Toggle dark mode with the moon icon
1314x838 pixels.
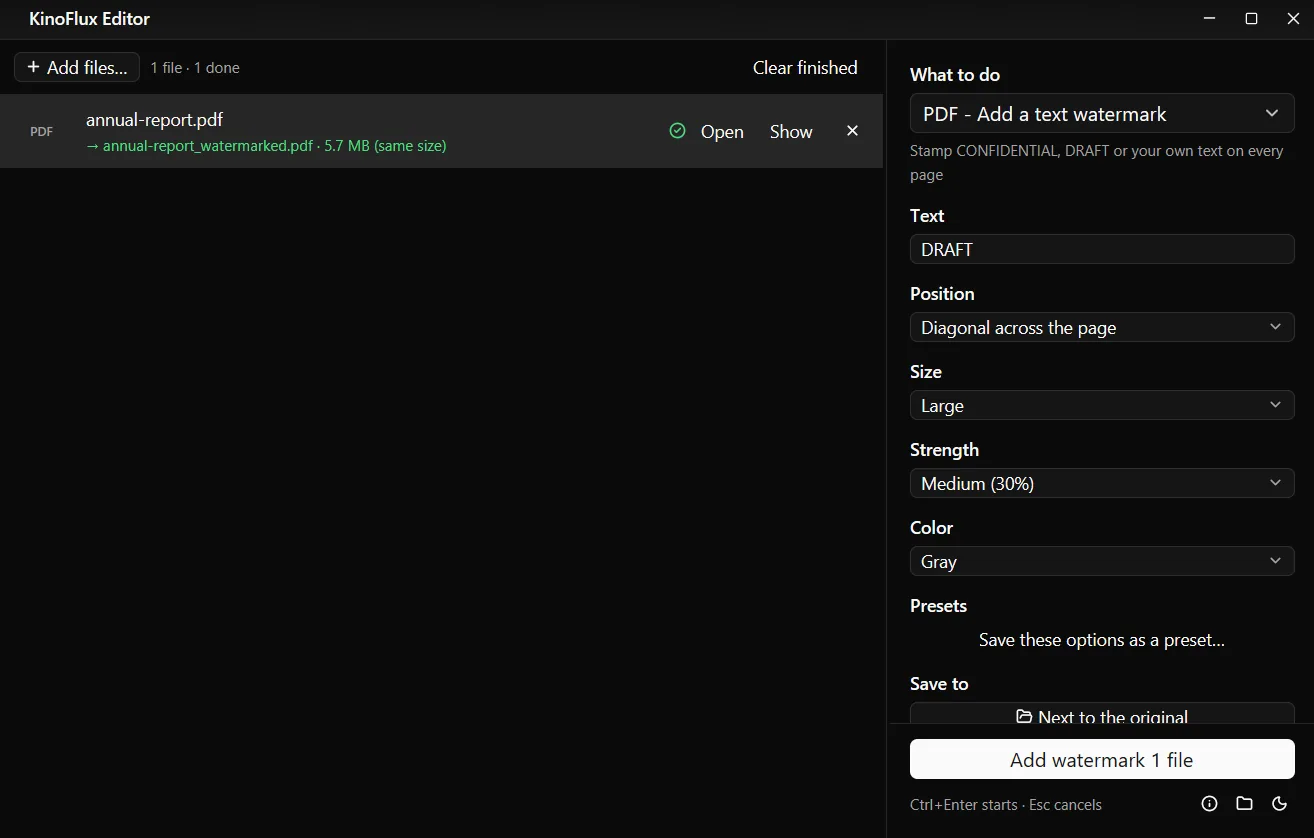click(x=1279, y=804)
